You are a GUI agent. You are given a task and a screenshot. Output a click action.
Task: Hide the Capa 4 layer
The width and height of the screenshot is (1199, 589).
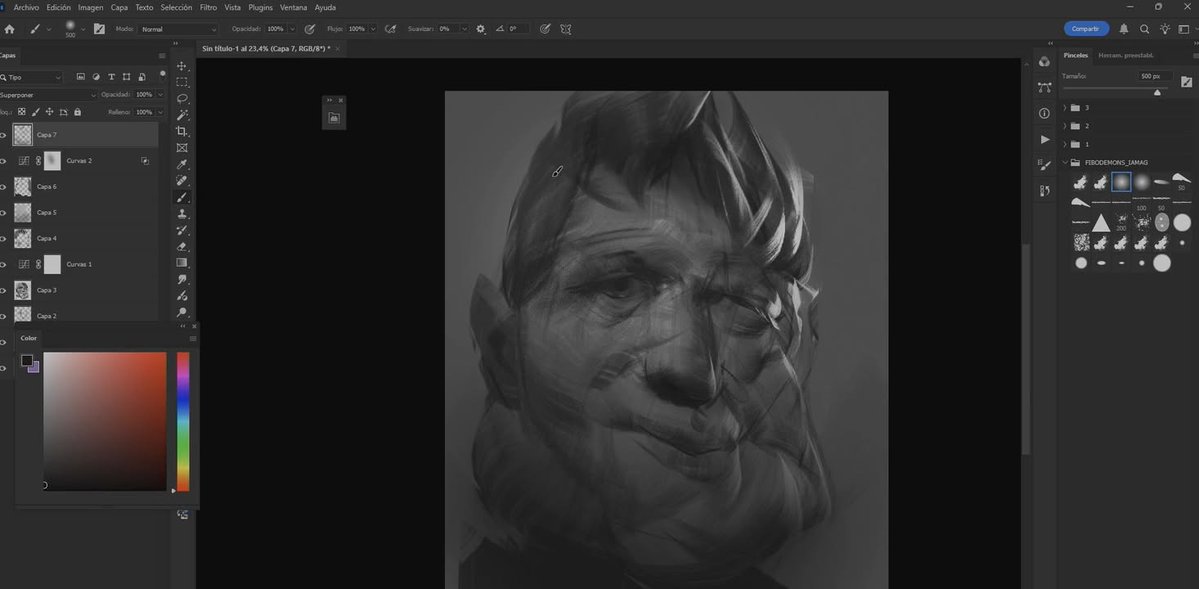coord(3,239)
